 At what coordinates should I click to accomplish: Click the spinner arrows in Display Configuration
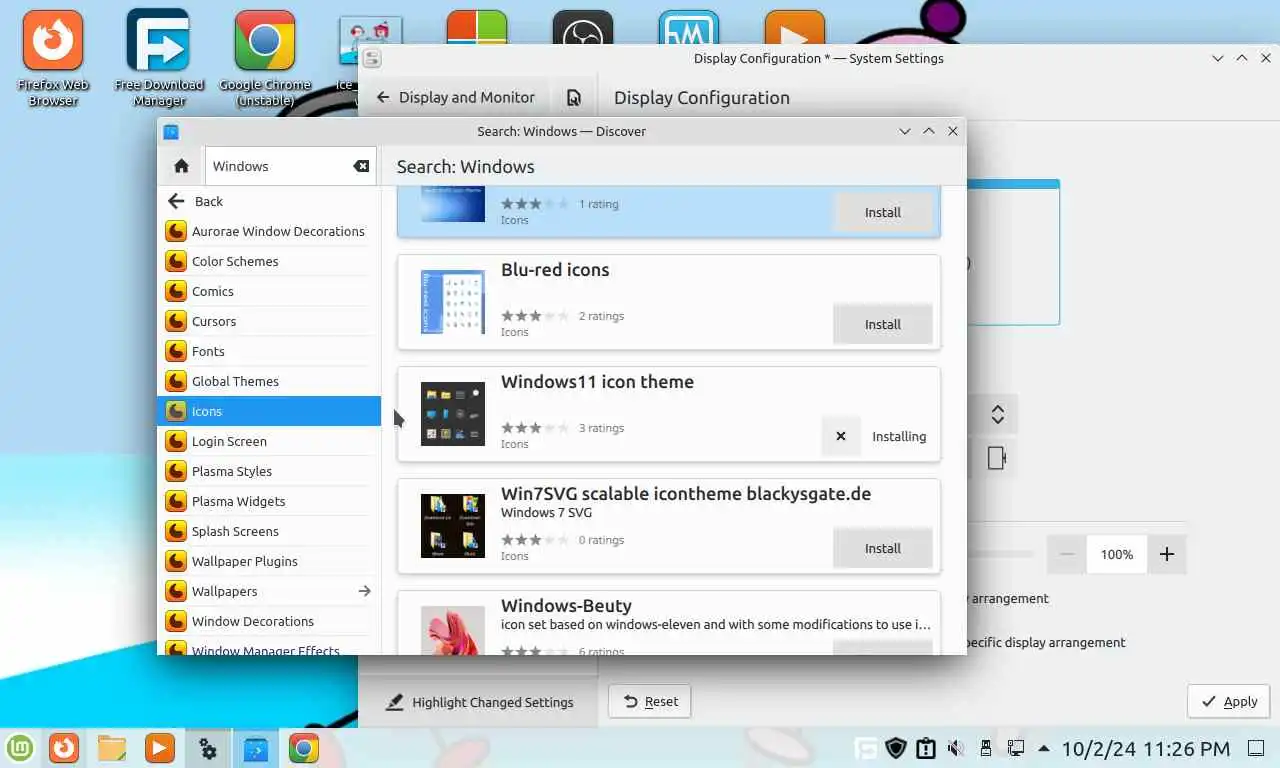pos(997,414)
